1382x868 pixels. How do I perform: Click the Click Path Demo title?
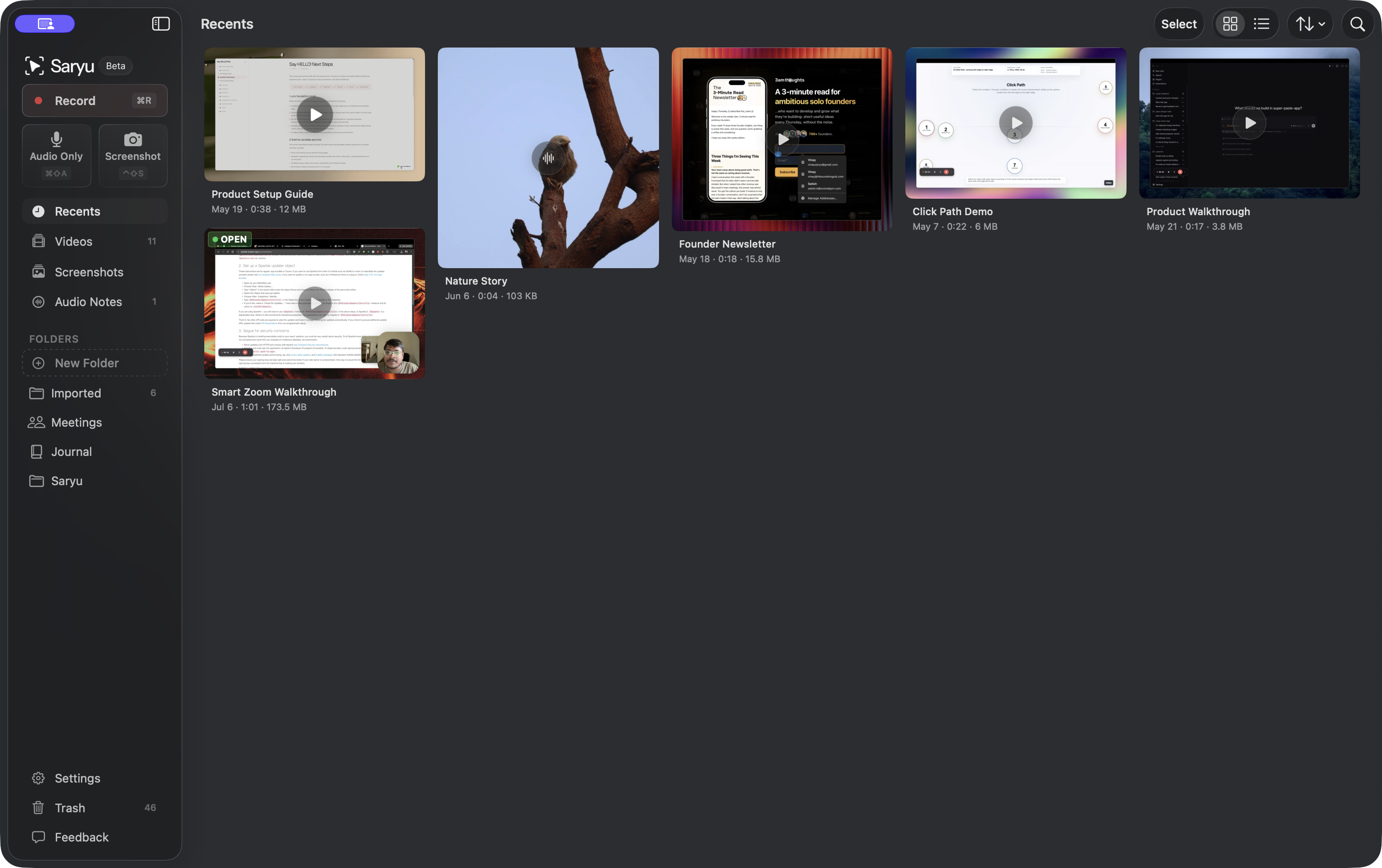point(952,211)
